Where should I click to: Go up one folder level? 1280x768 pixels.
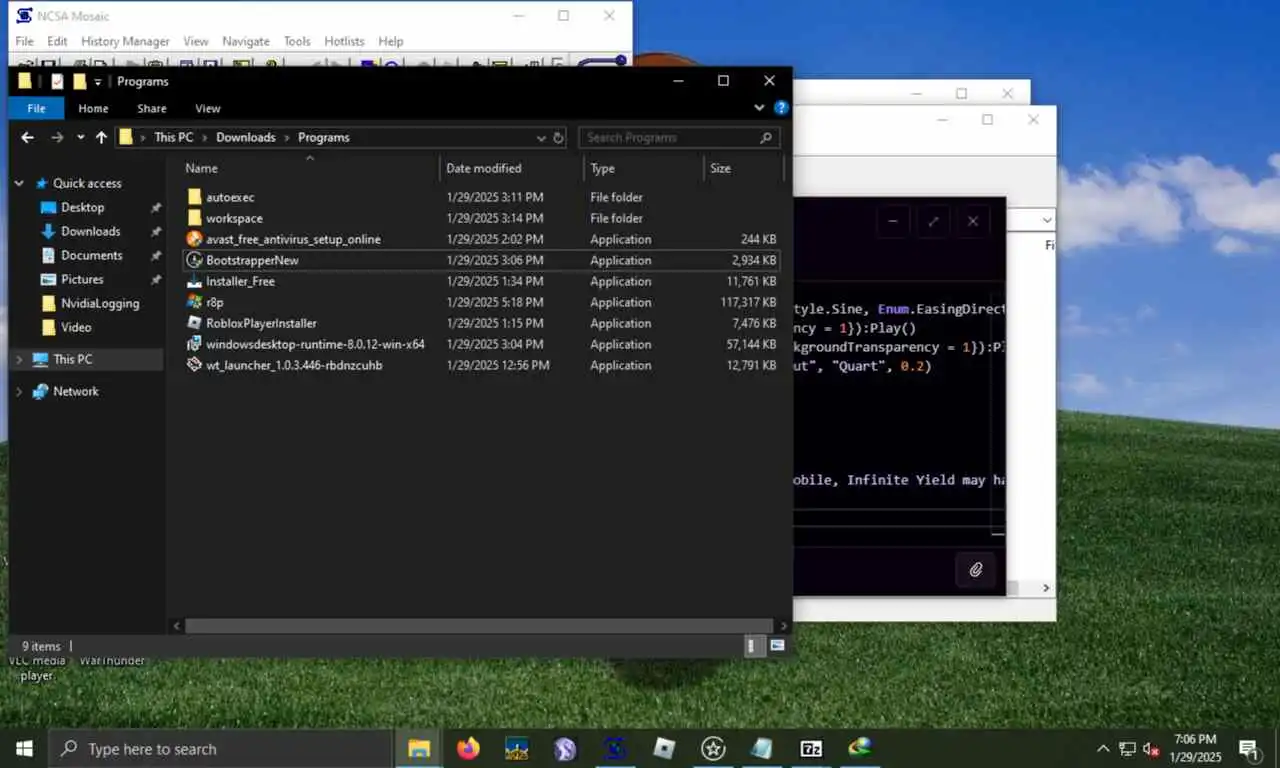coord(101,138)
